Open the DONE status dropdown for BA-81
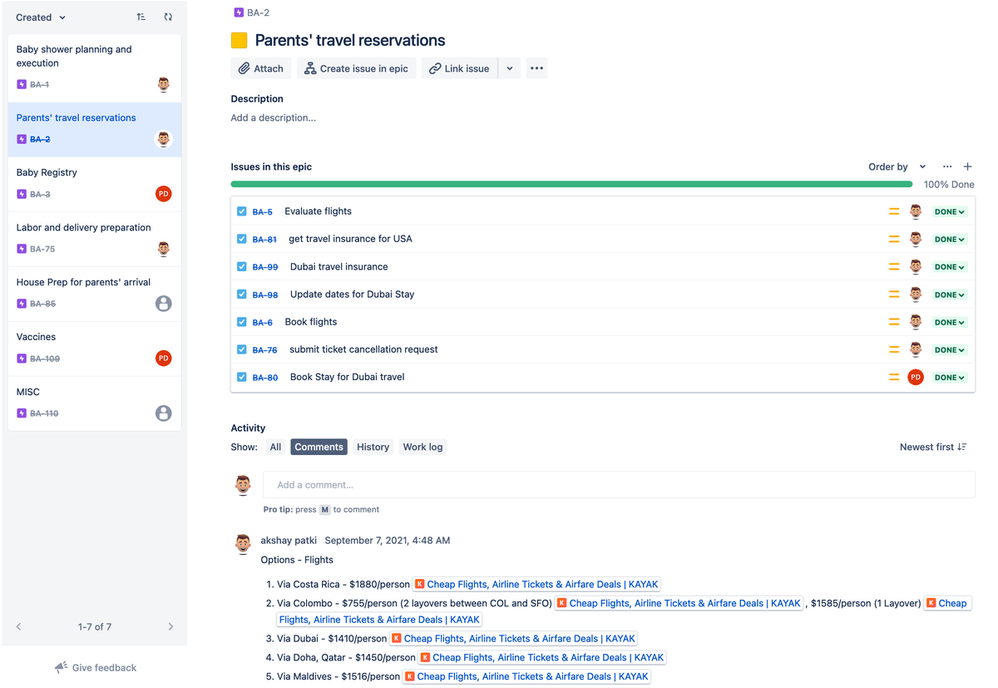This screenshot has height=688, width=998. point(949,239)
